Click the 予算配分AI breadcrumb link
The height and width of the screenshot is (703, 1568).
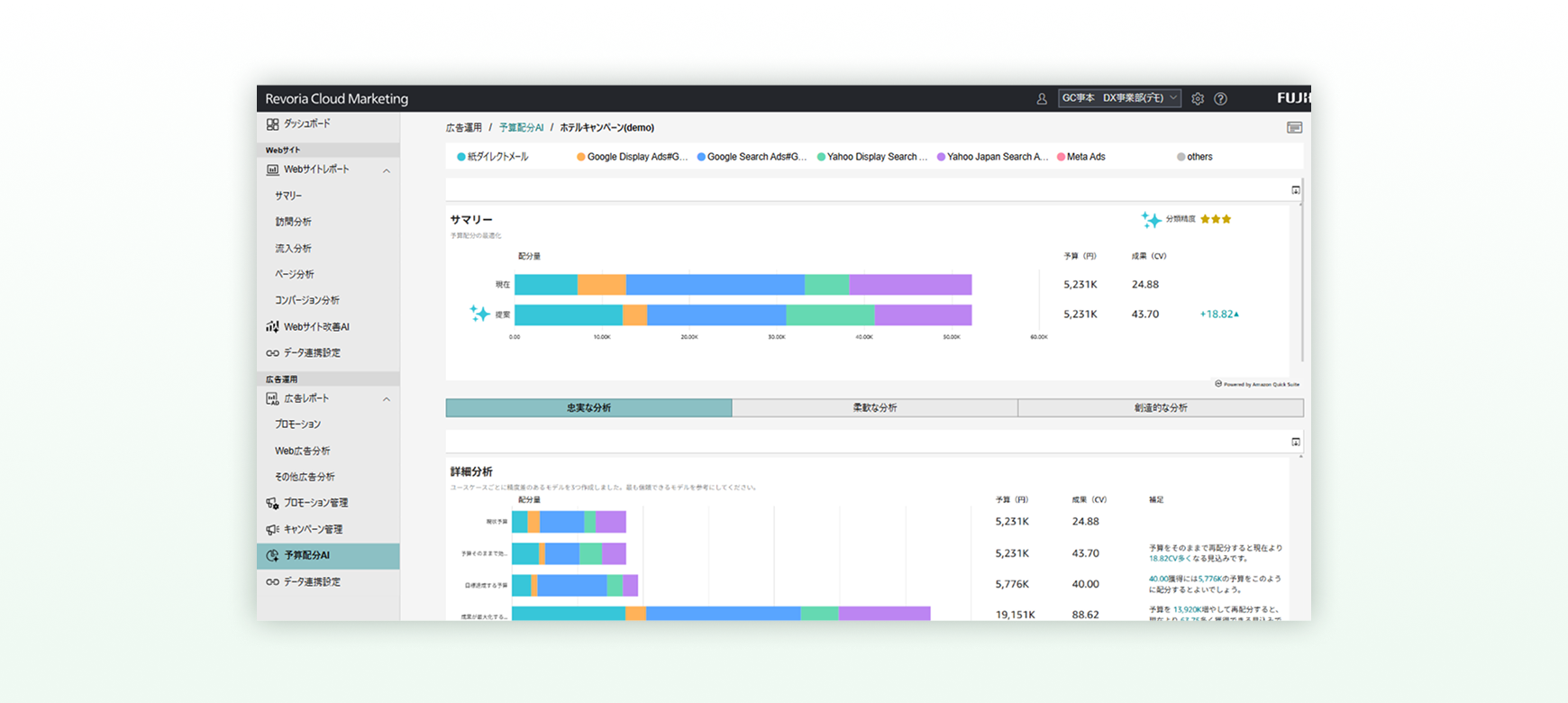tap(521, 128)
